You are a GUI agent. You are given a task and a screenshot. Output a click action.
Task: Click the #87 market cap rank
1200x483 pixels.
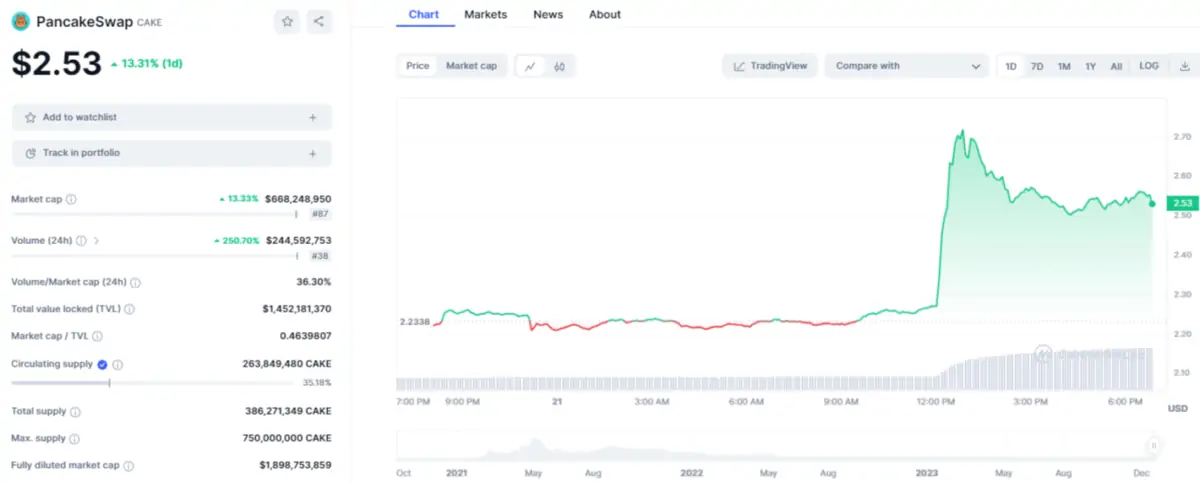point(321,214)
